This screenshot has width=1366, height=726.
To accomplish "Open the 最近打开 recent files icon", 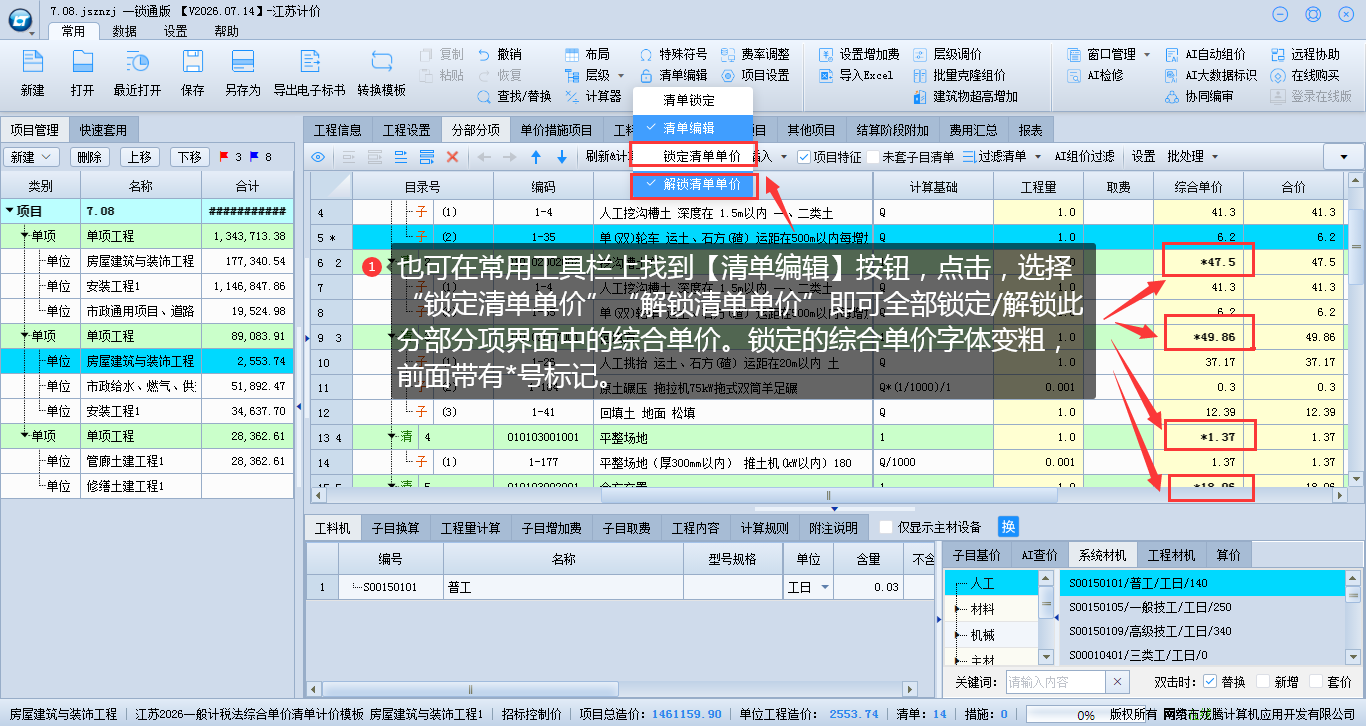I will pyautogui.click(x=137, y=61).
